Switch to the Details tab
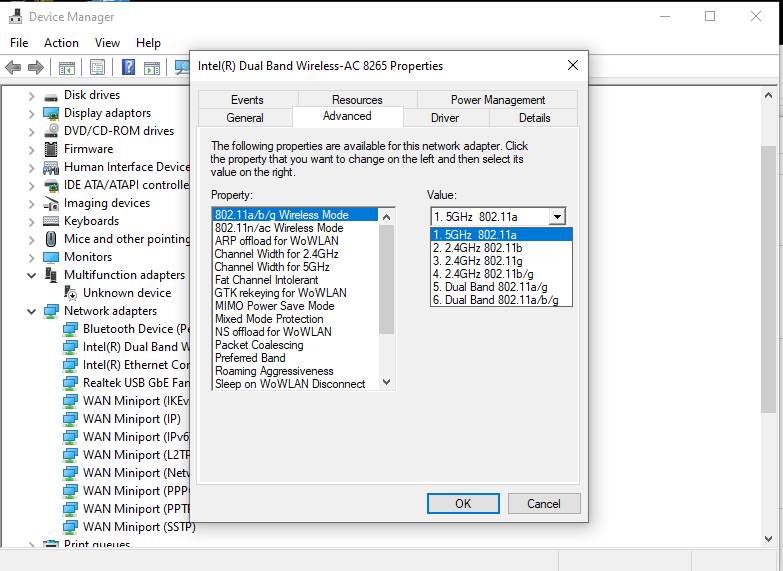Image resolution: width=783 pixels, height=571 pixels. [x=534, y=118]
